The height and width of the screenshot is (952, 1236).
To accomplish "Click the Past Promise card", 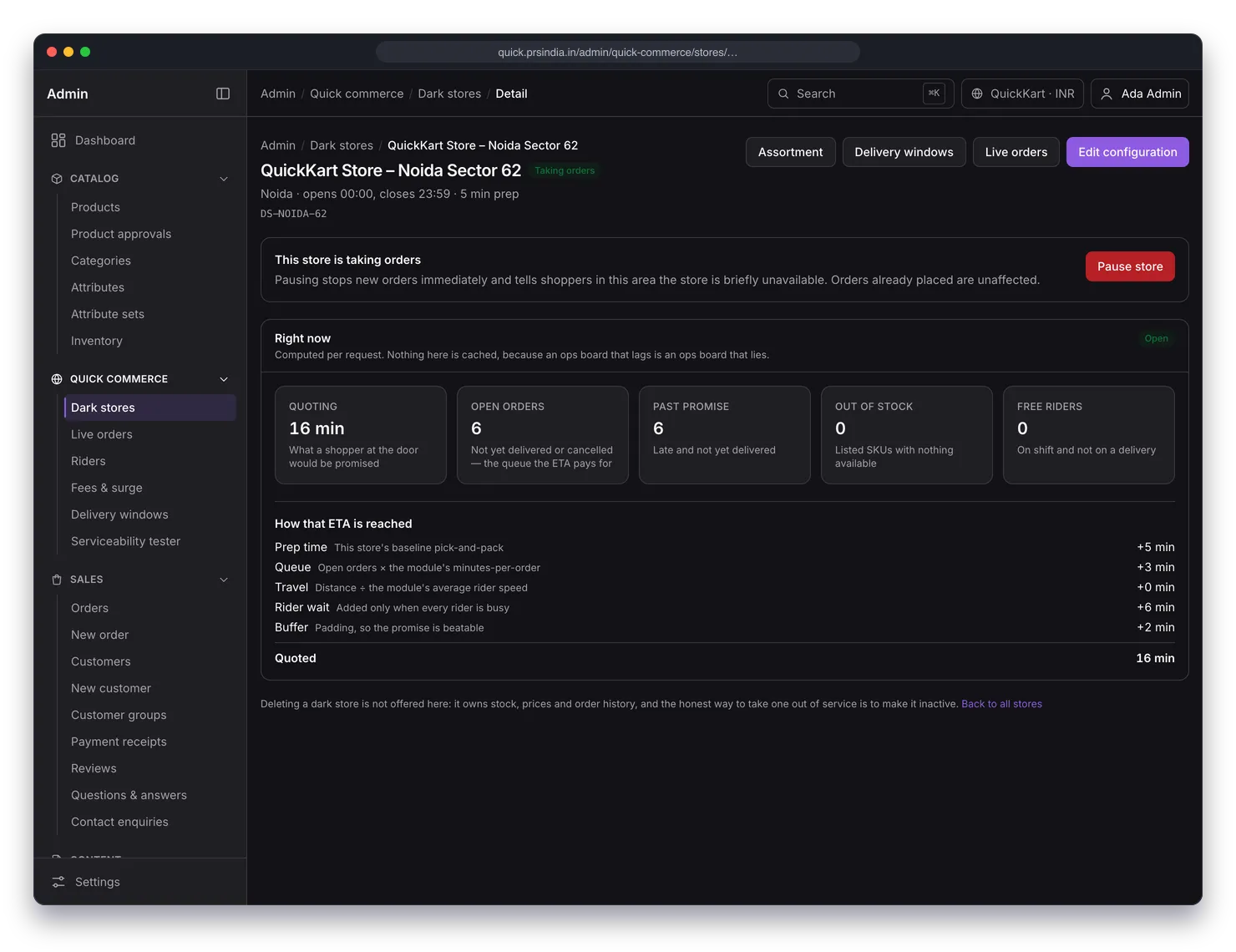I will pos(725,435).
